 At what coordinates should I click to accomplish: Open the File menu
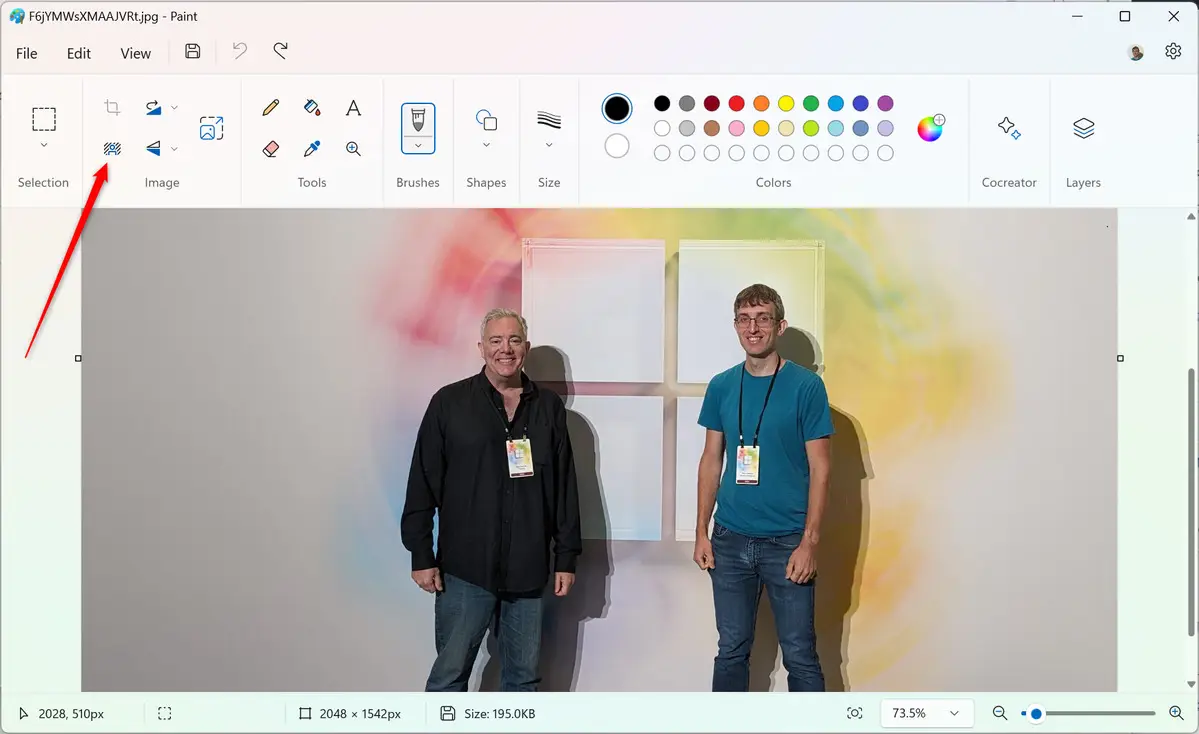(27, 53)
